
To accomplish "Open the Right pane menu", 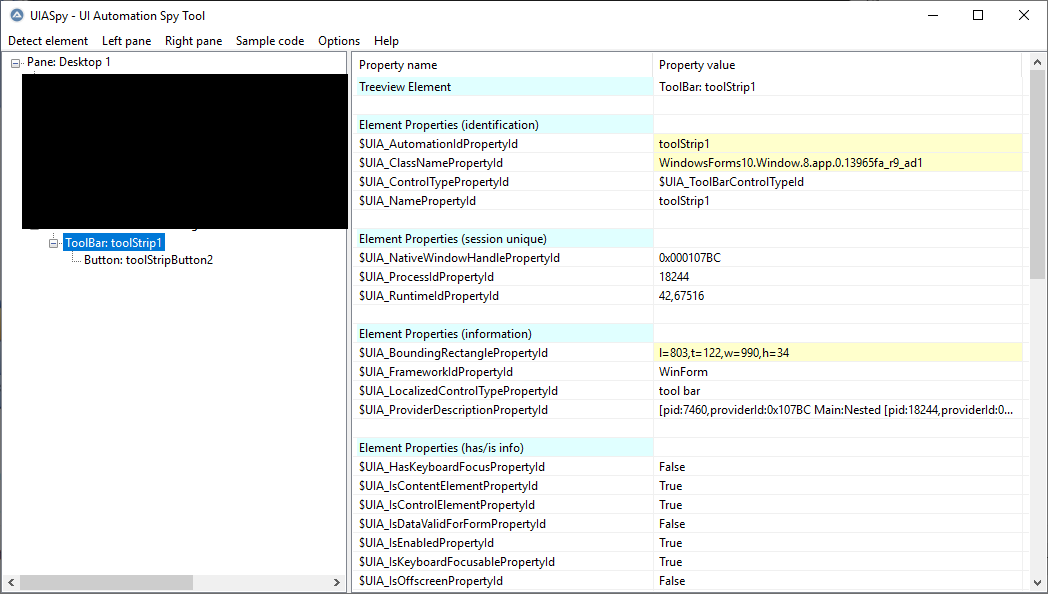I will point(193,41).
